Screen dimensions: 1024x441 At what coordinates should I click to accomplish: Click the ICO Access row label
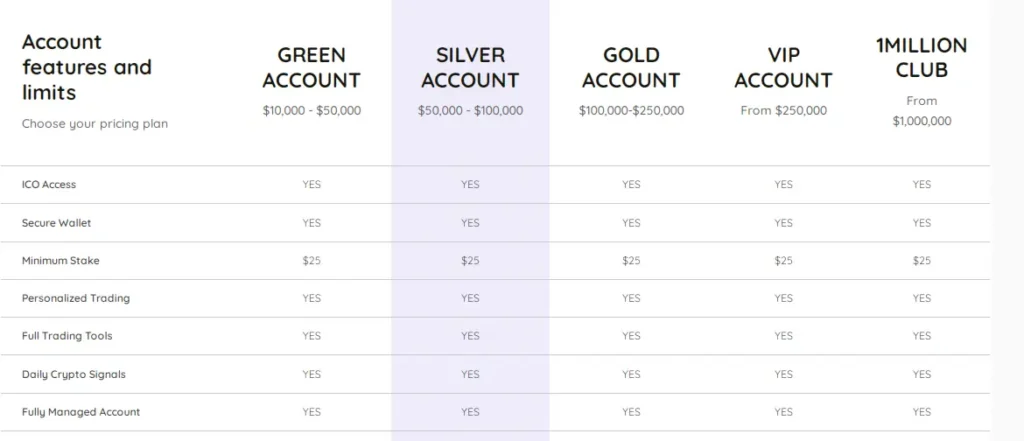(49, 185)
